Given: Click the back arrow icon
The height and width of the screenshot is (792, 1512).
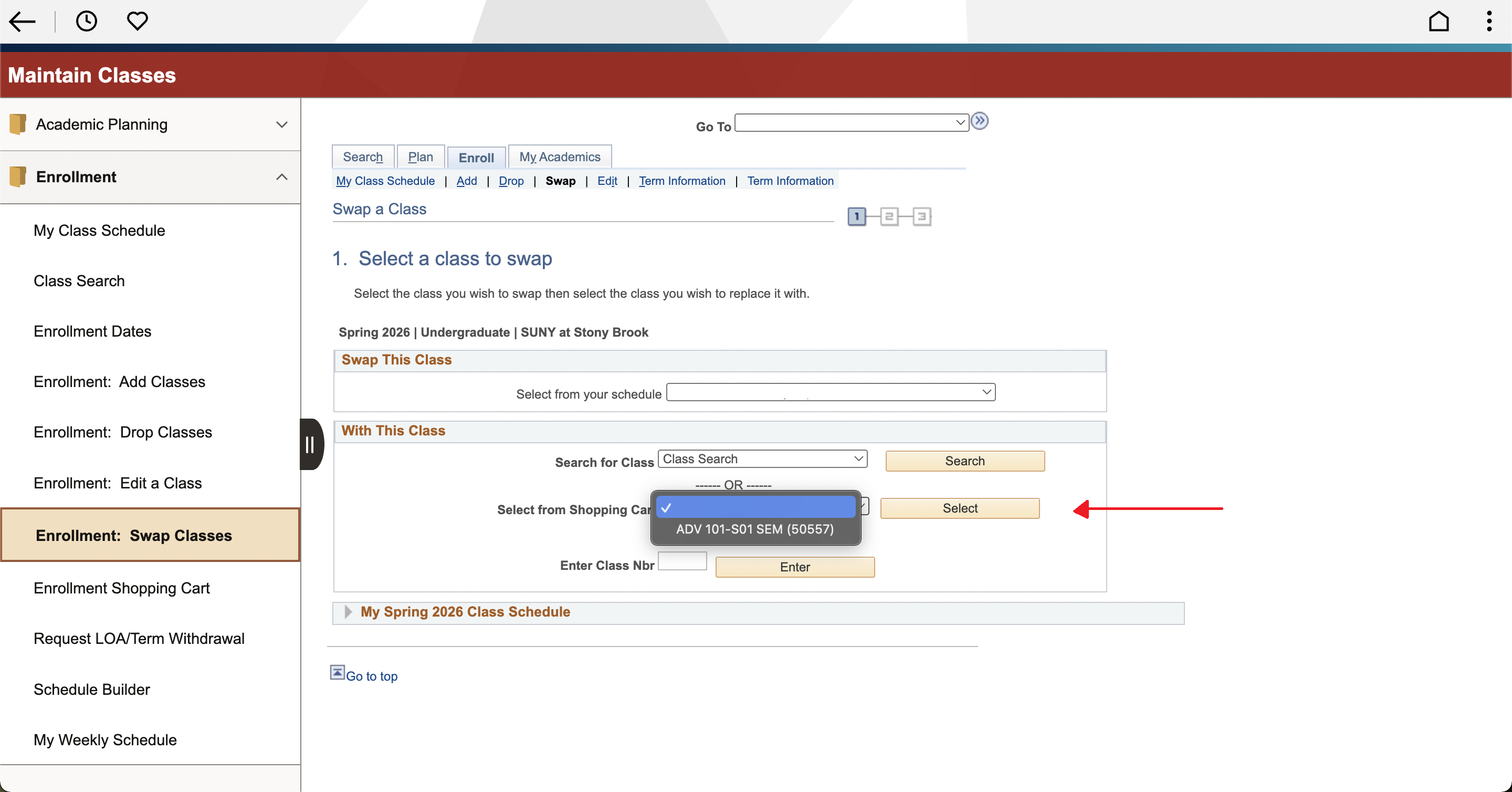Looking at the screenshot, I should [x=22, y=22].
